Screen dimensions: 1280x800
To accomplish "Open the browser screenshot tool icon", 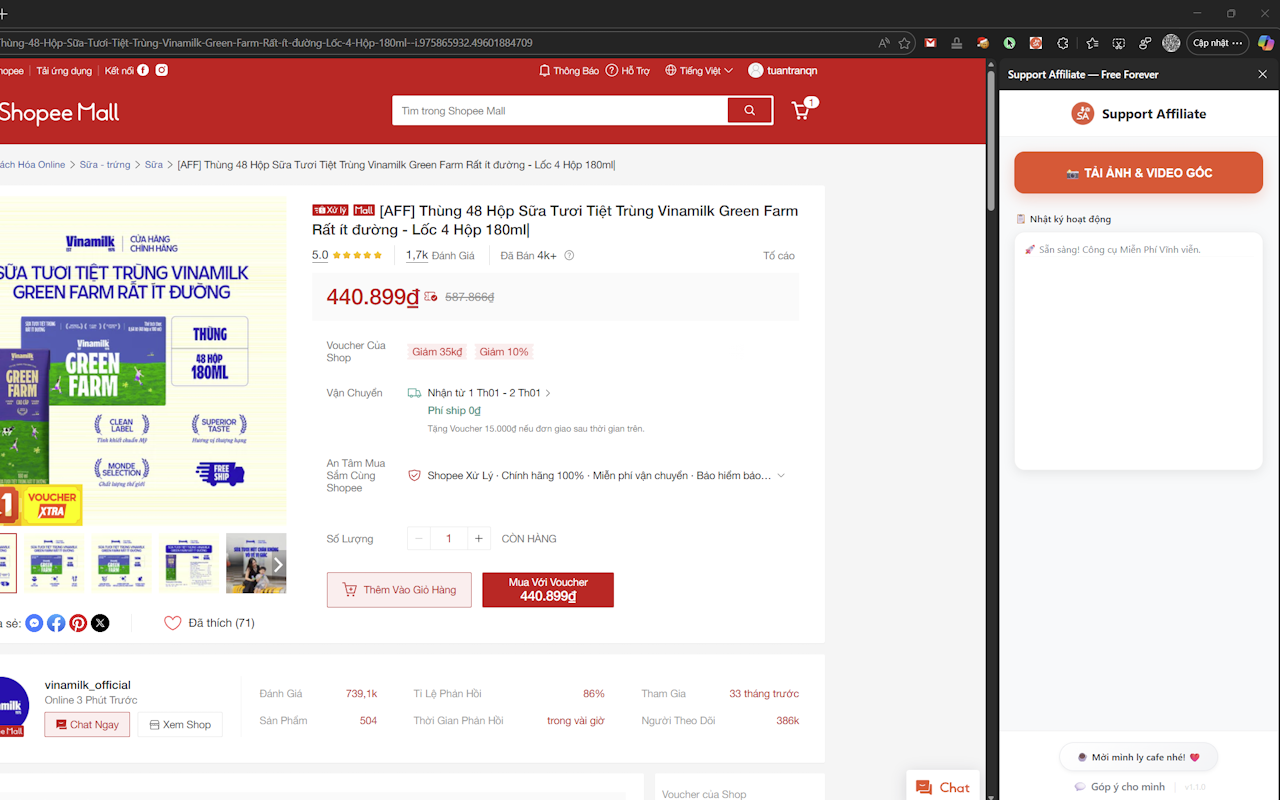I will (1118, 43).
